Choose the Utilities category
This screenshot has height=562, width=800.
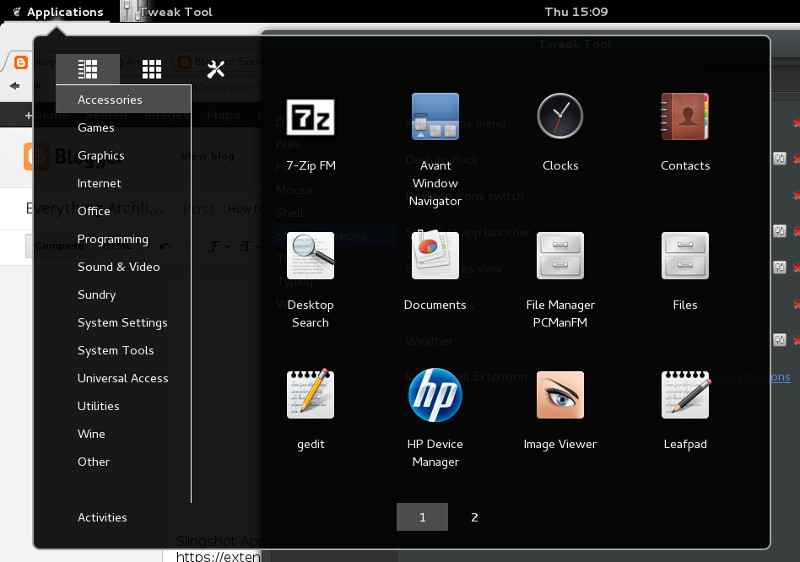(98, 406)
